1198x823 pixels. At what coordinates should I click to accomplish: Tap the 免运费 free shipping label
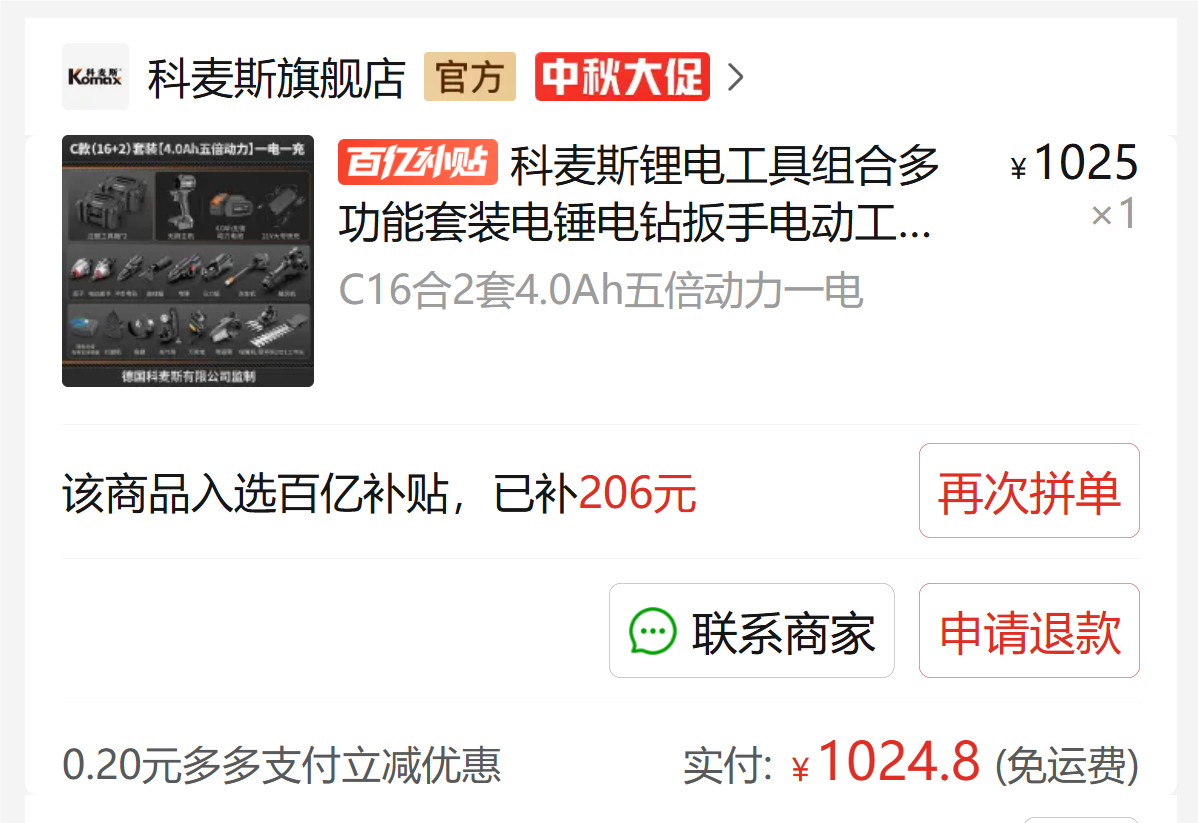click(1067, 766)
